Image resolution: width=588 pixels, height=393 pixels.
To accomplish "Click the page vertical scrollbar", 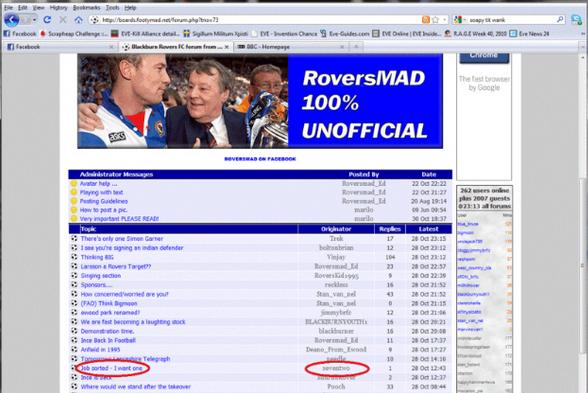I will (582, 221).
